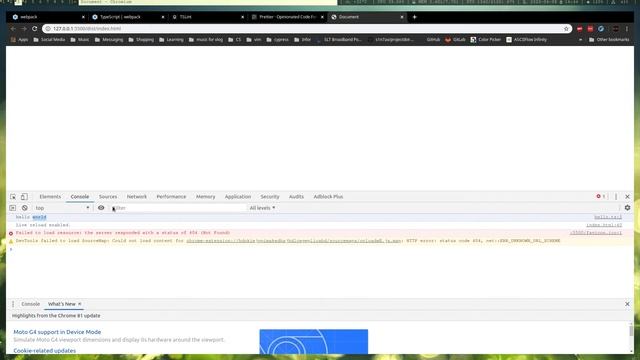Viewport: 640px width, 360px height.
Task: Open console settings gear
Action: click(x=627, y=208)
